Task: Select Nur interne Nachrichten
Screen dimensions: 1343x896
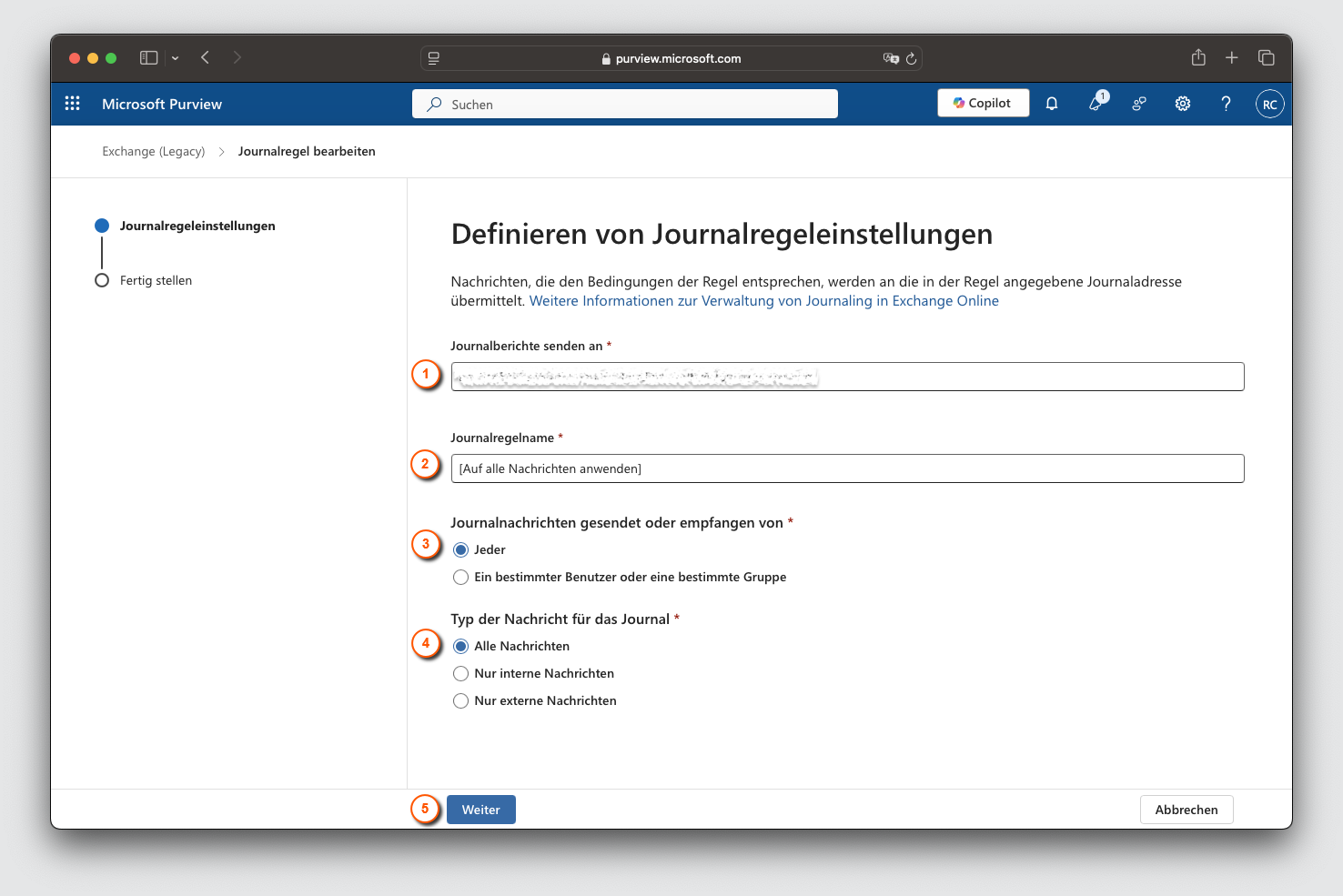Action: pyautogui.click(x=461, y=673)
